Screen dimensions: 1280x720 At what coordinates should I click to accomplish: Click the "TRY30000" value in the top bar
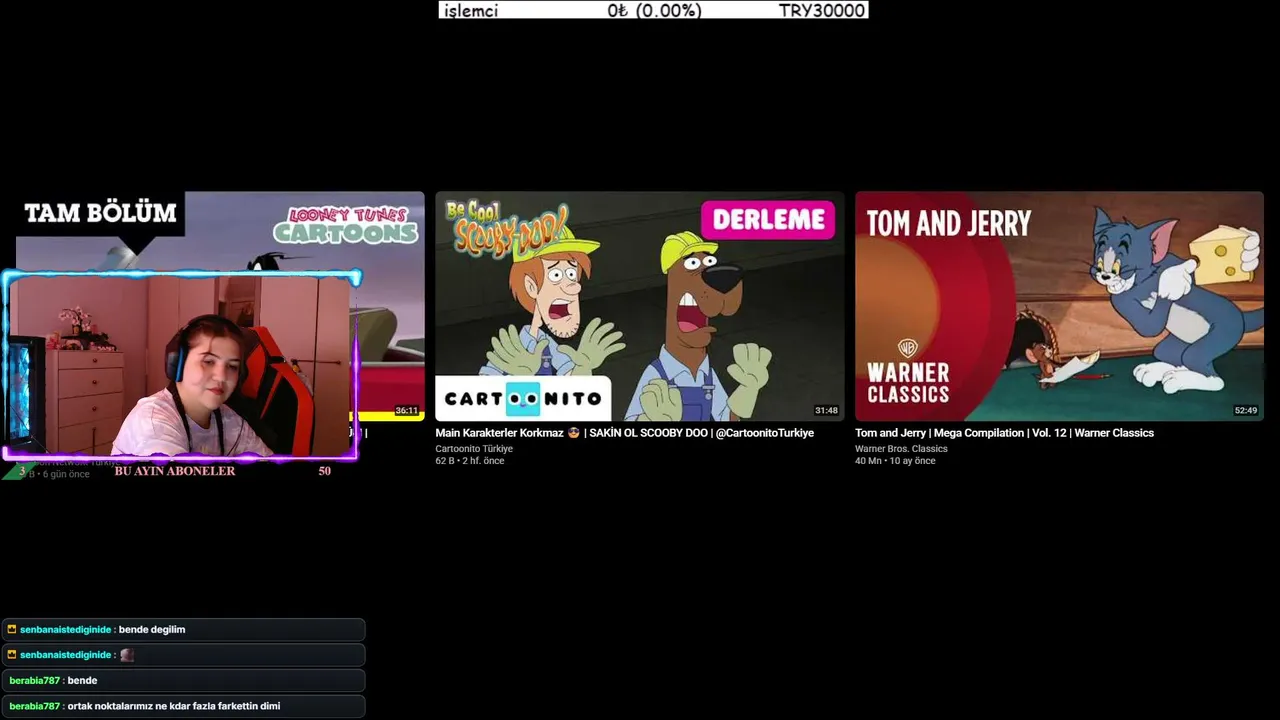click(x=822, y=10)
